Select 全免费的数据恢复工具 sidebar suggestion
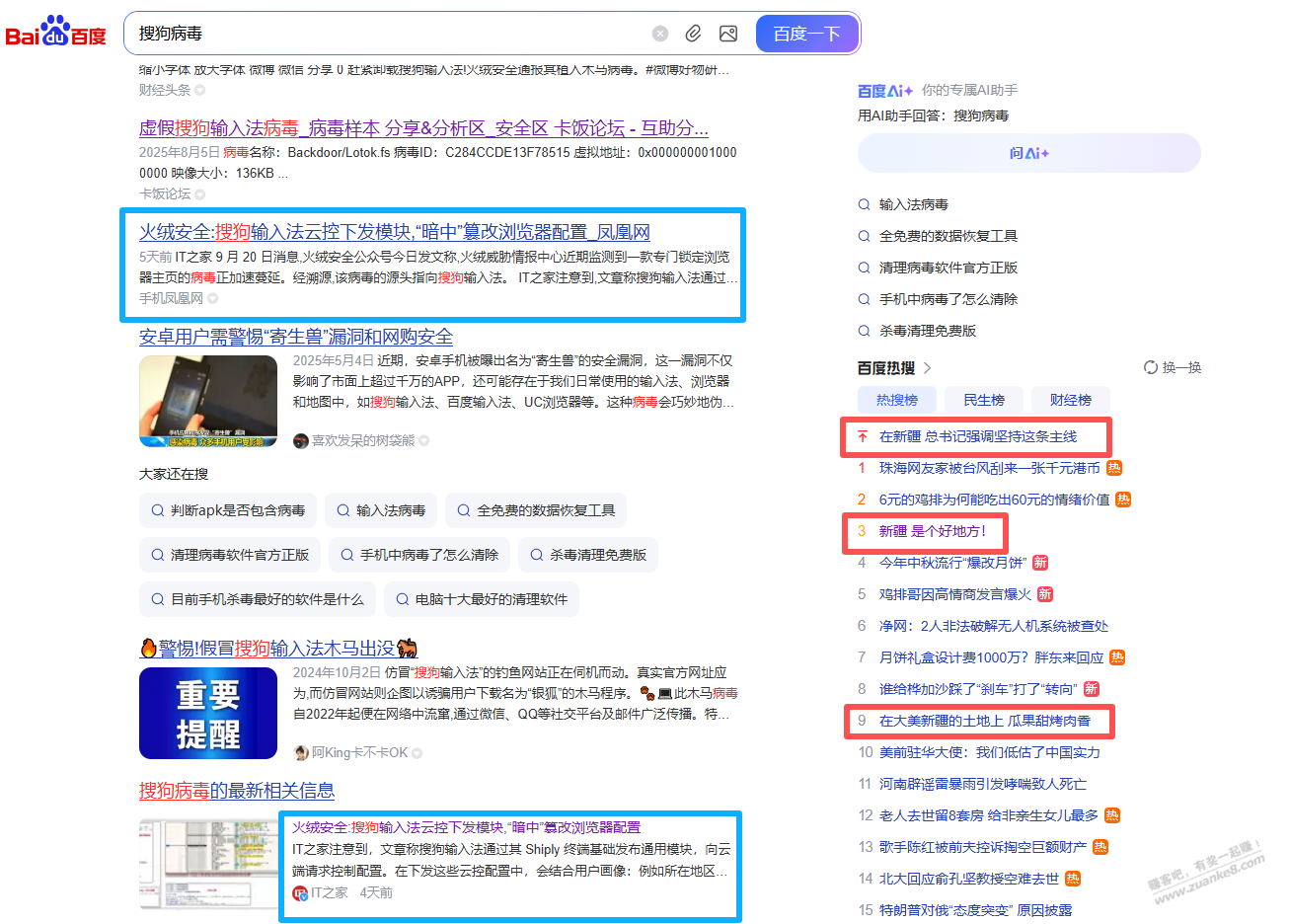The height and width of the screenshot is (924, 1289). (x=948, y=236)
